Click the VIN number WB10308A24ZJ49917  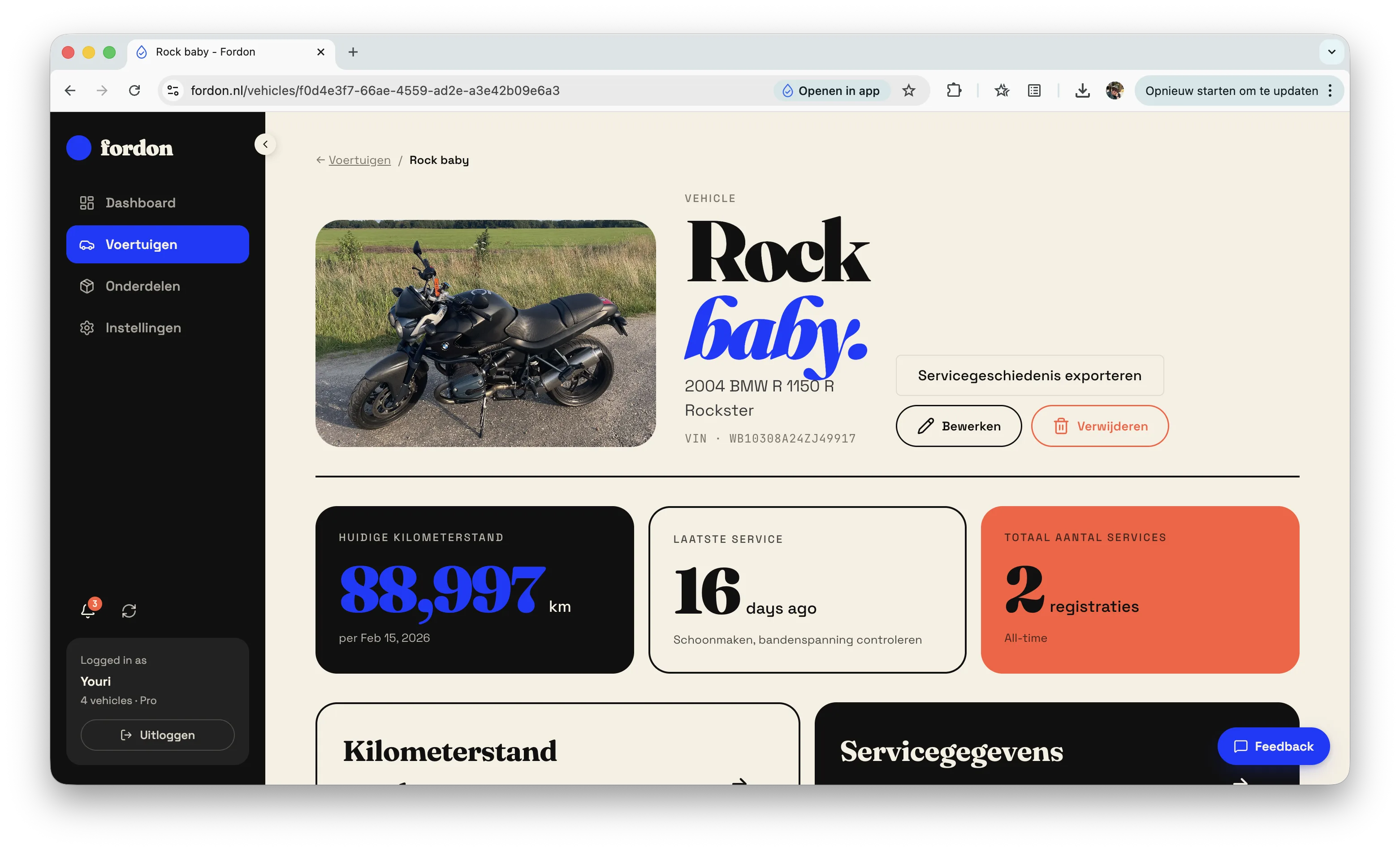(x=792, y=438)
